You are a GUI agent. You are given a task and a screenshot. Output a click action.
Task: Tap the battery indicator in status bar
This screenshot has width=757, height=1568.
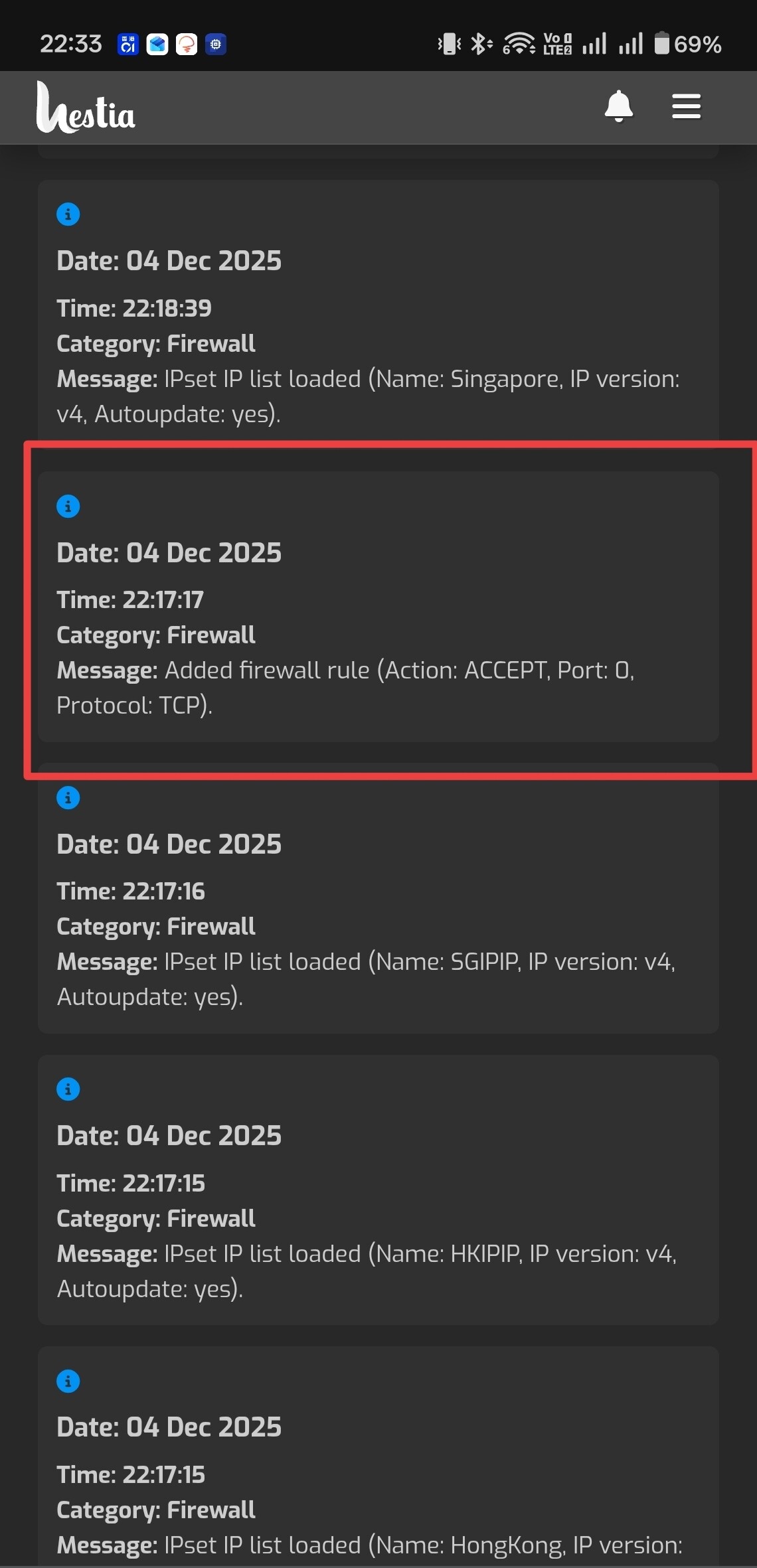pos(687,44)
